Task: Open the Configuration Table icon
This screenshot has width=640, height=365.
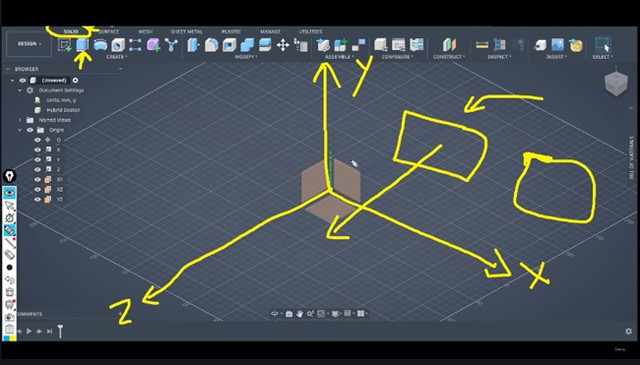Action: (x=399, y=45)
